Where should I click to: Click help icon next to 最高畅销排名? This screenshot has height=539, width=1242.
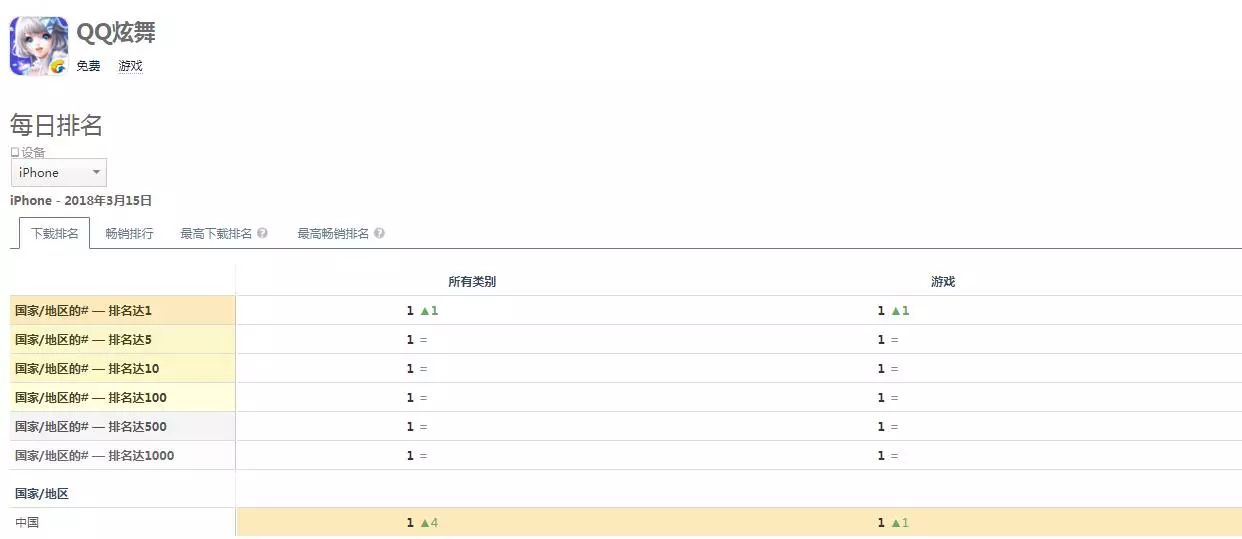point(379,234)
